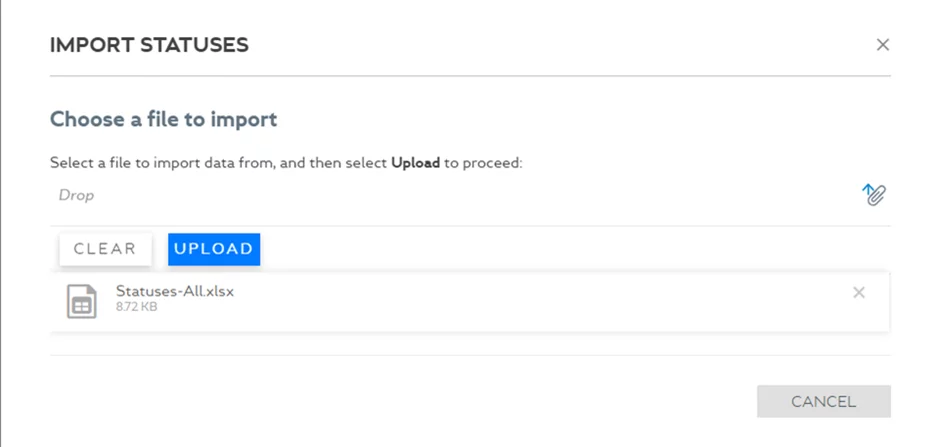
Task: Click the "Select a file to import" instruction text
Action: (160, 162)
